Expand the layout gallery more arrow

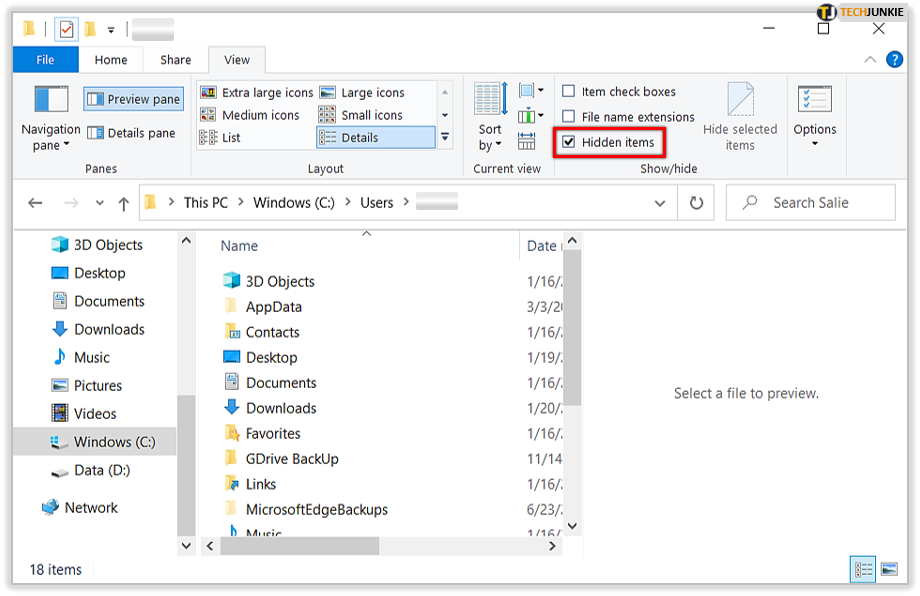point(445,137)
